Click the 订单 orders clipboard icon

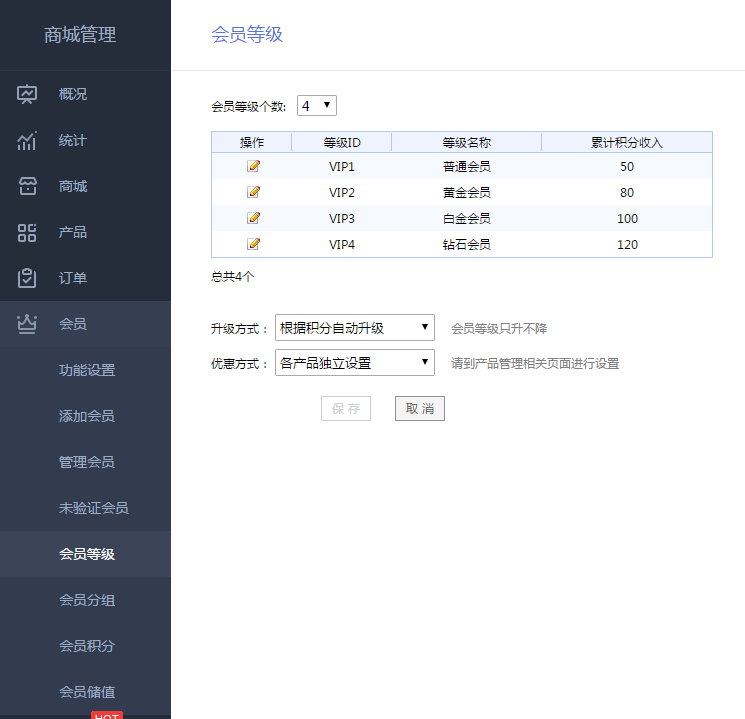[x=27, y=279]
